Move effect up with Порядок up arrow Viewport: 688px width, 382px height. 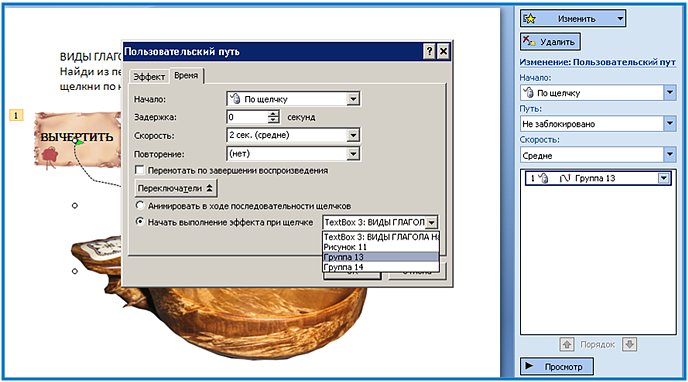point(567,344)
